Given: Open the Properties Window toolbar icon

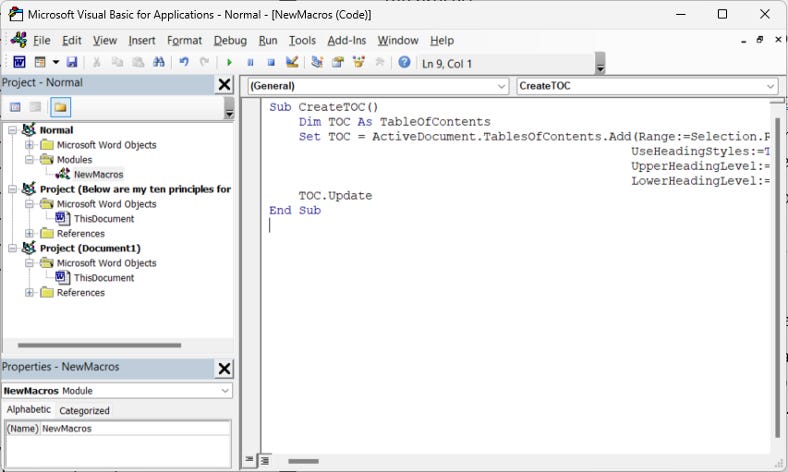Looking at the screenshot, I should (x=338, y=62).
